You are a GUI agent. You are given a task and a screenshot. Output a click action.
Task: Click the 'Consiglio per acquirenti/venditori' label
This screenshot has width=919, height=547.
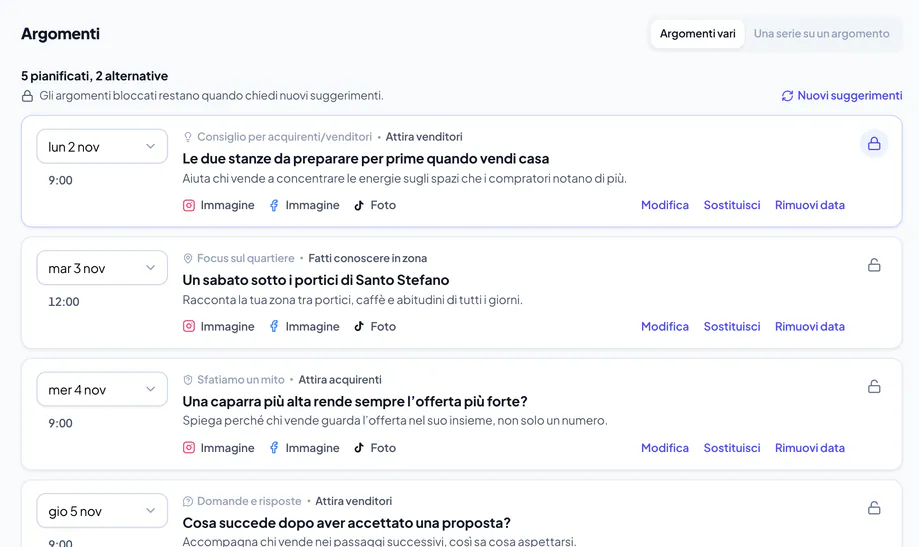click(284, 137)
